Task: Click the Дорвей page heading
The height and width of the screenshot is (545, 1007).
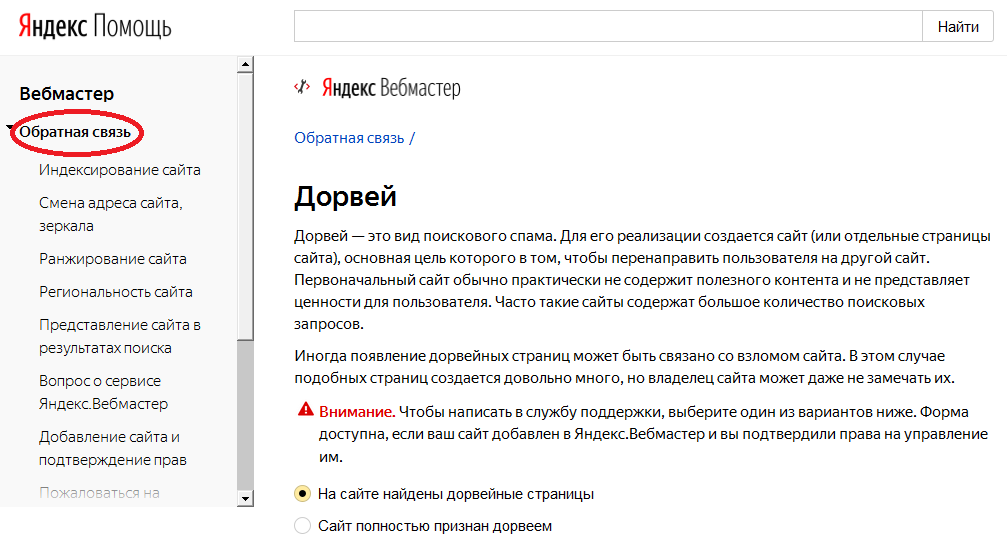Action: pyautogui.click(x=346, y=196)
